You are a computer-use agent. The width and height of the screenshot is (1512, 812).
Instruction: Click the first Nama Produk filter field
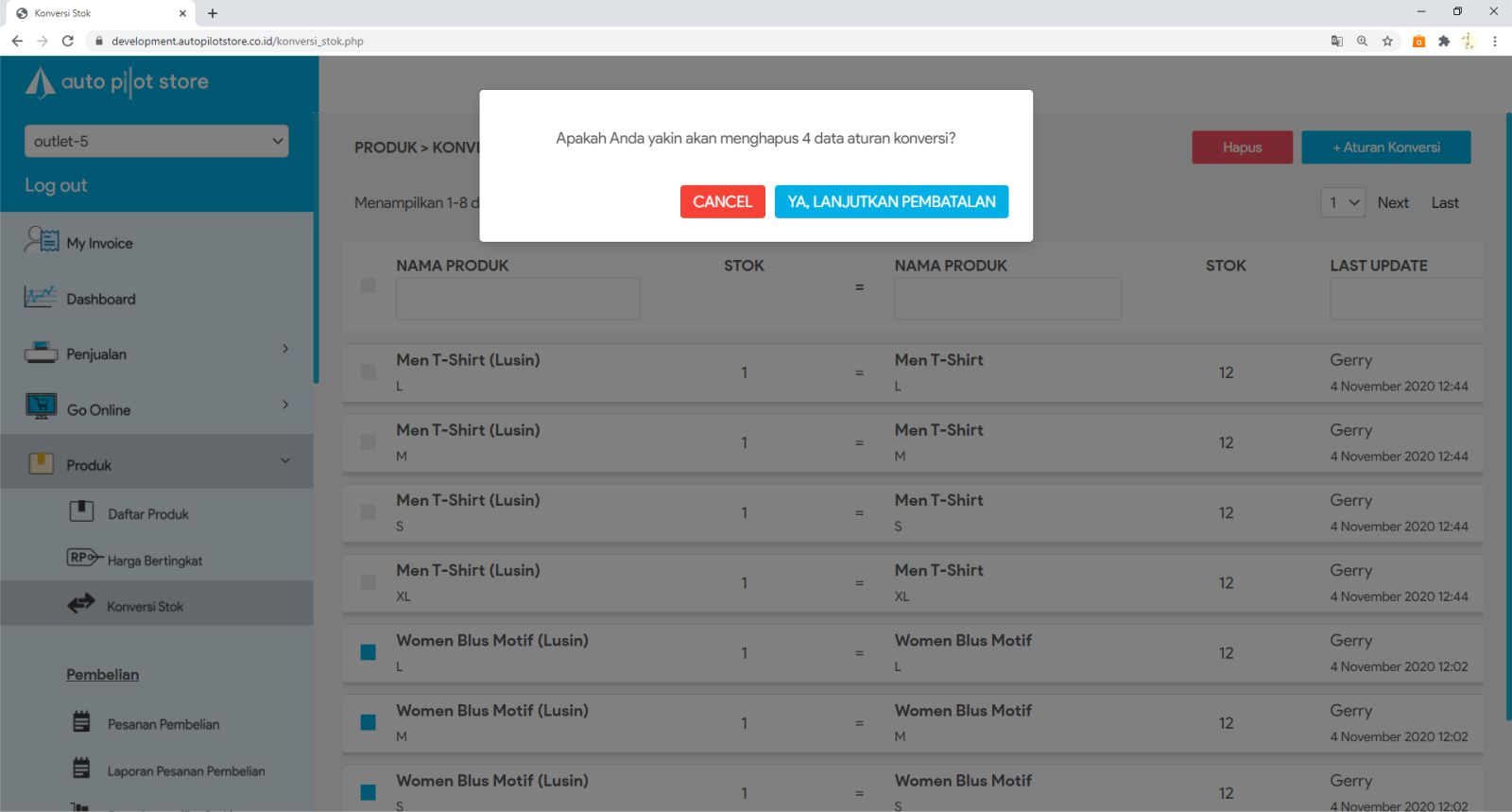(517, 299)
